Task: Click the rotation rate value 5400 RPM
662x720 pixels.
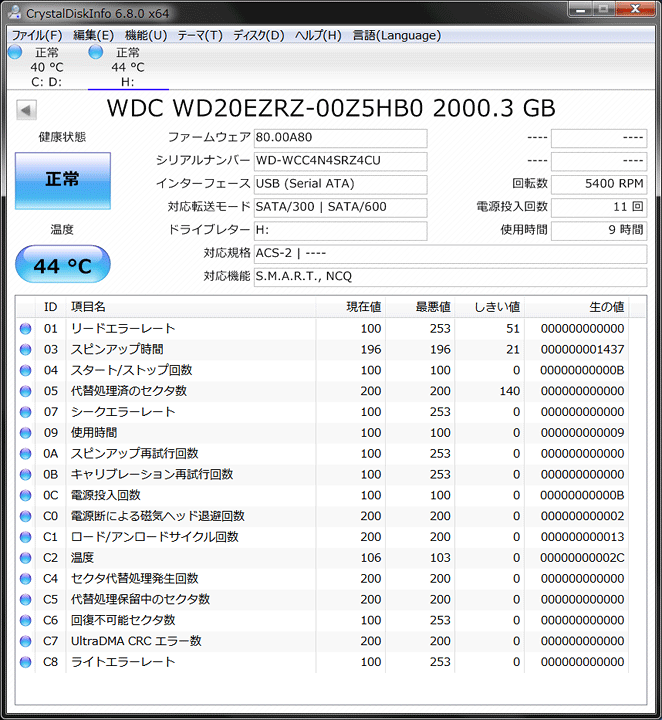Action: pos(599,184)
